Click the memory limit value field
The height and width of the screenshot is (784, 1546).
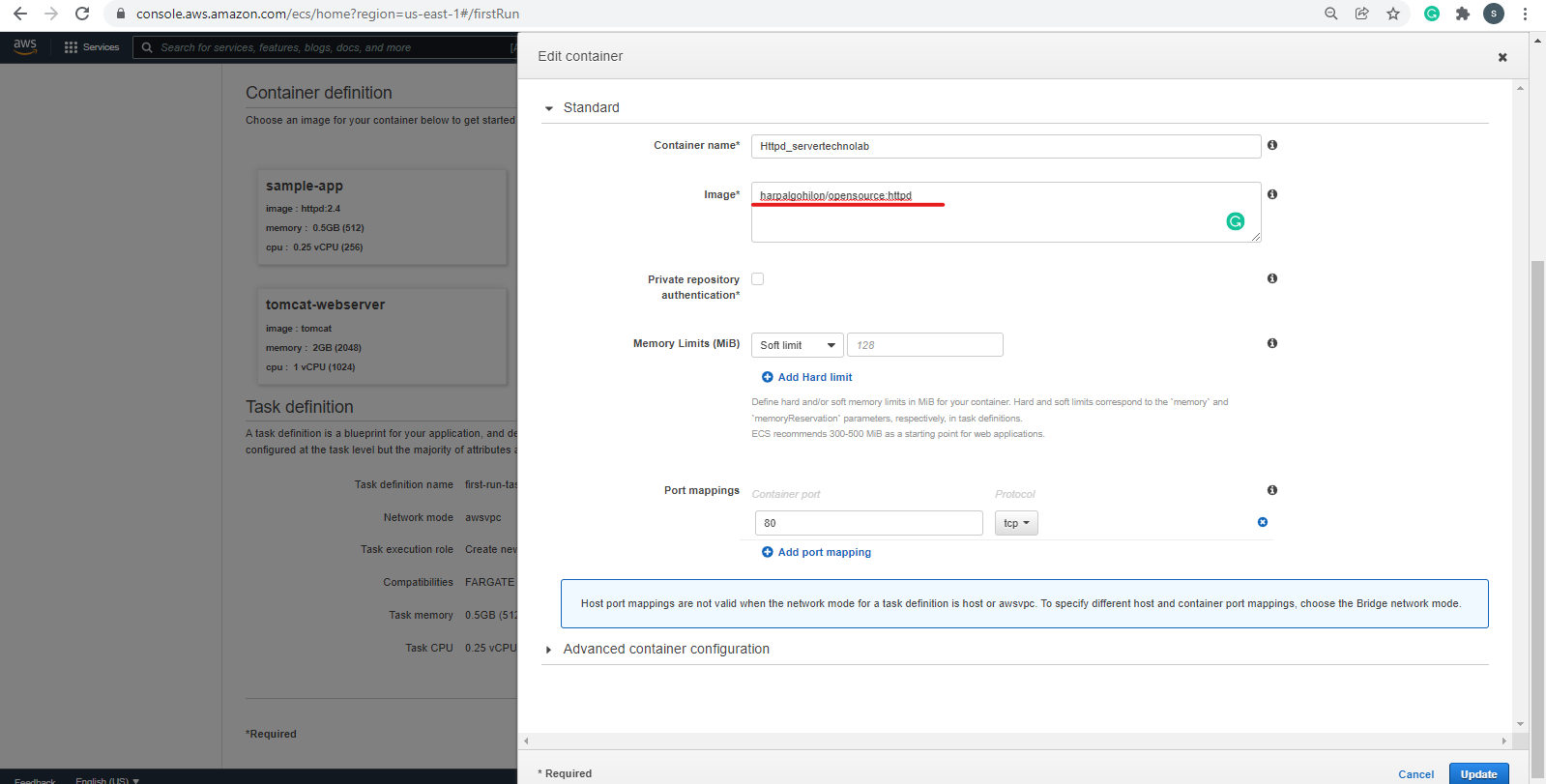(x=925, y=345)
